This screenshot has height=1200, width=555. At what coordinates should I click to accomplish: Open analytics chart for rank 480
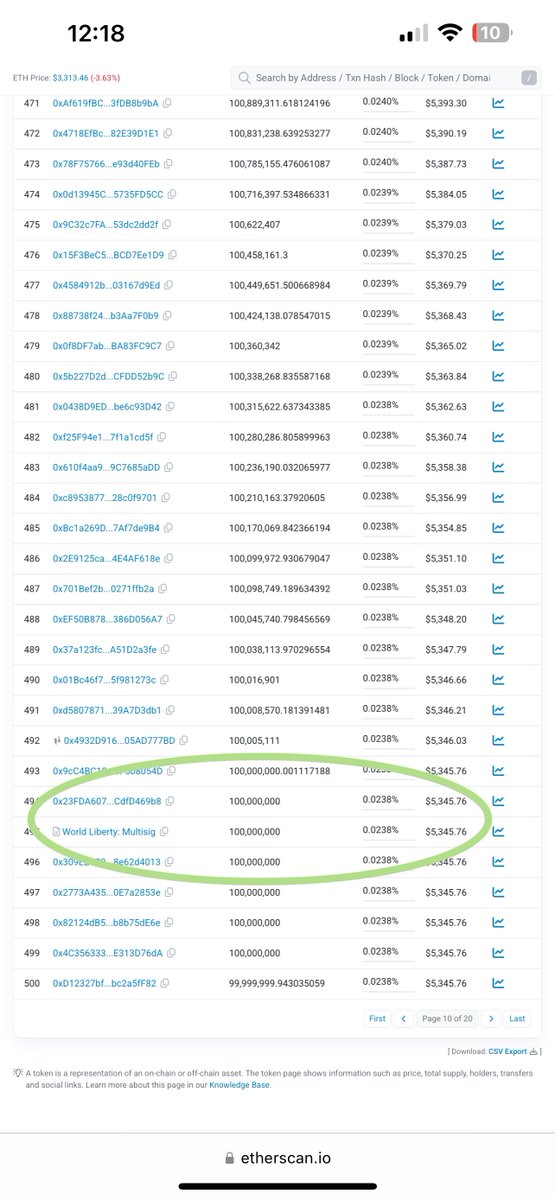[x=498, y=377]
